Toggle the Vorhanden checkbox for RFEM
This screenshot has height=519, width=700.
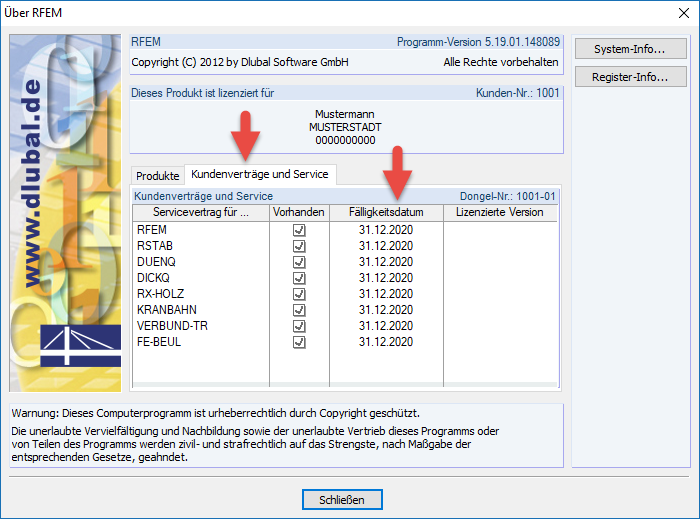(x=299, y=230)
